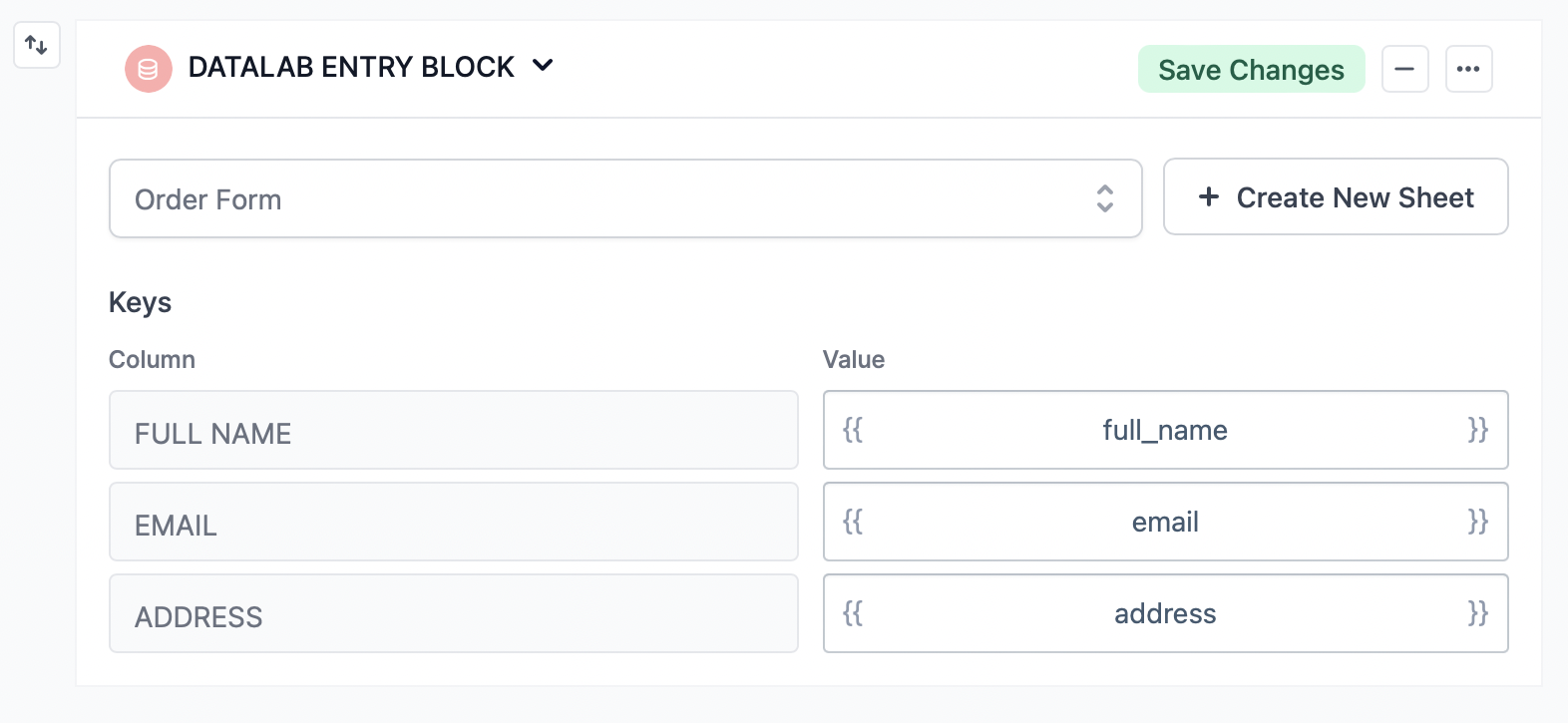The image size is (1568, 723).
Task: Click opening braces icon in full_name value
Action: [x=853, y=430]
